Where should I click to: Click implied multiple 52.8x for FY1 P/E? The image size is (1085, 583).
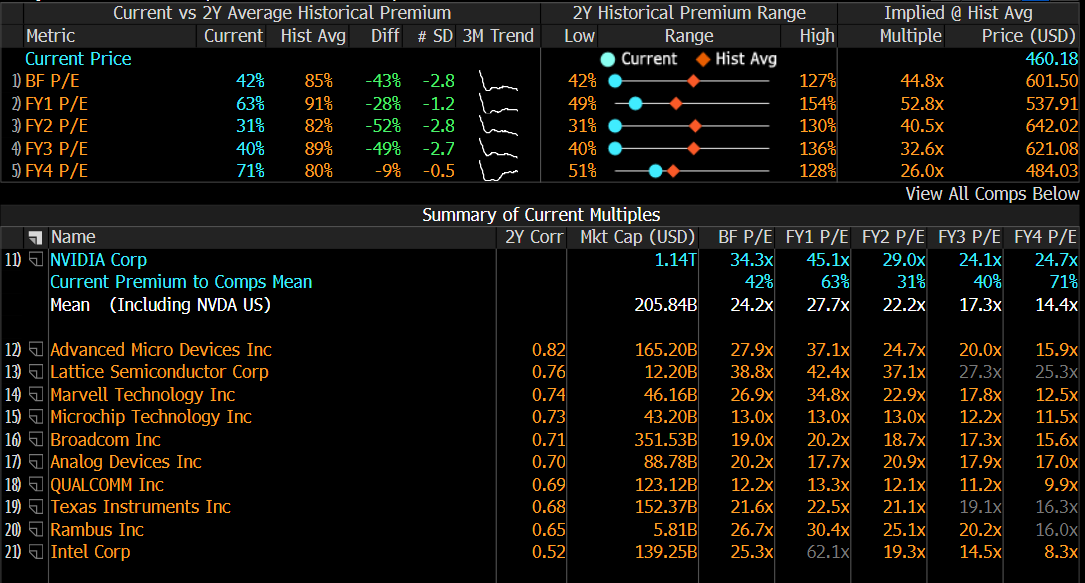[922, 104]
